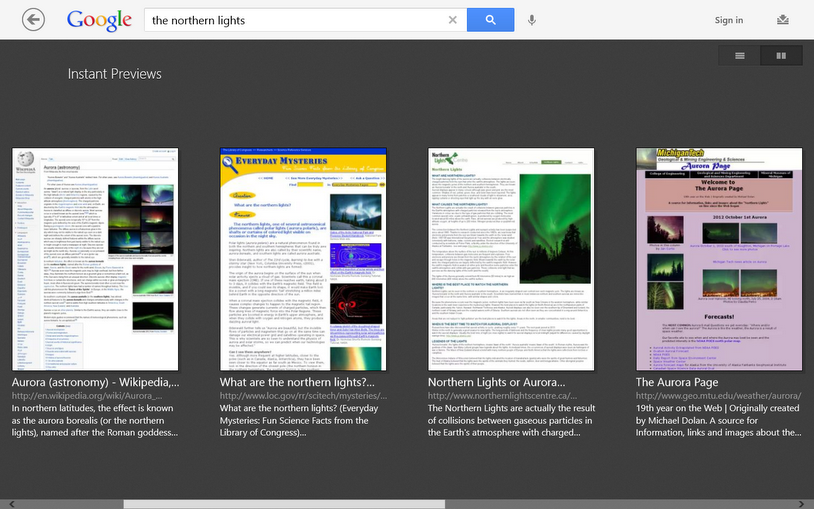Clear the search box with the X
Screen dimensions: 814x509
452,20
